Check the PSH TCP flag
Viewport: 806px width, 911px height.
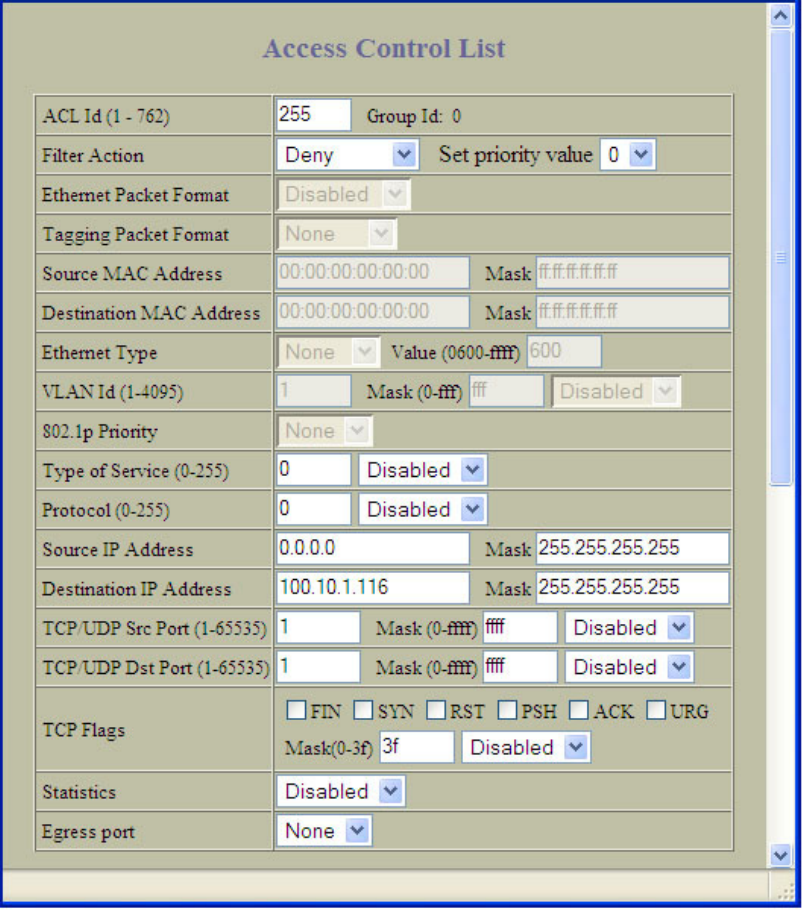click(507, 710)
